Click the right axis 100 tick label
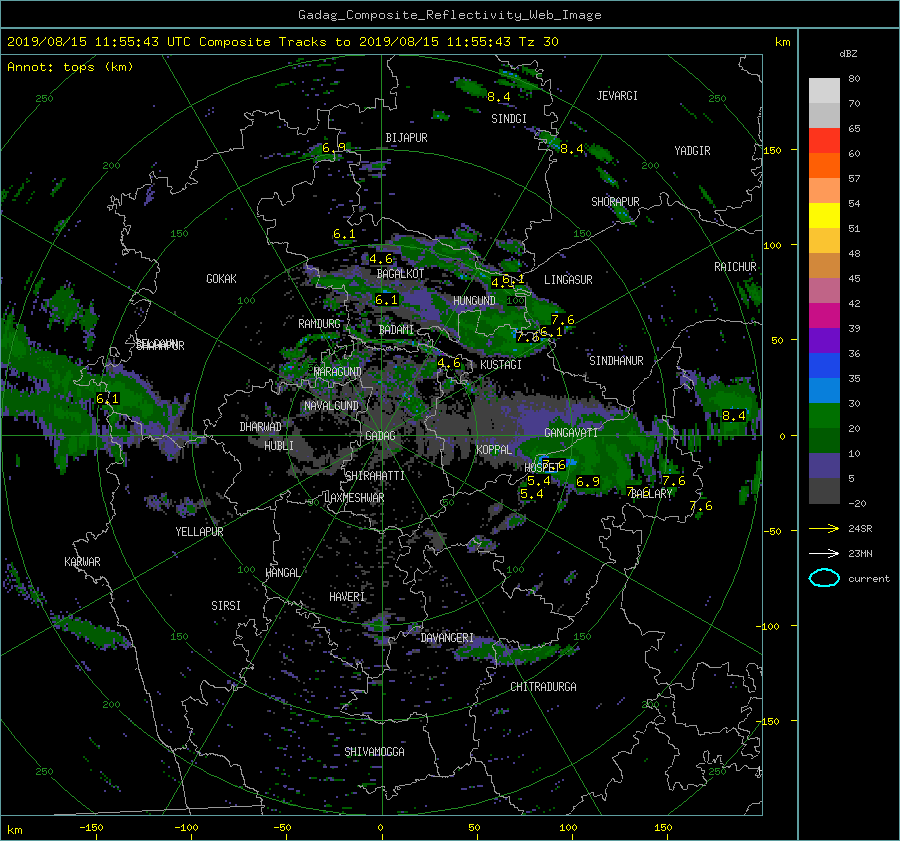This screenshot has height=841, width=900. tap(772, 246)
